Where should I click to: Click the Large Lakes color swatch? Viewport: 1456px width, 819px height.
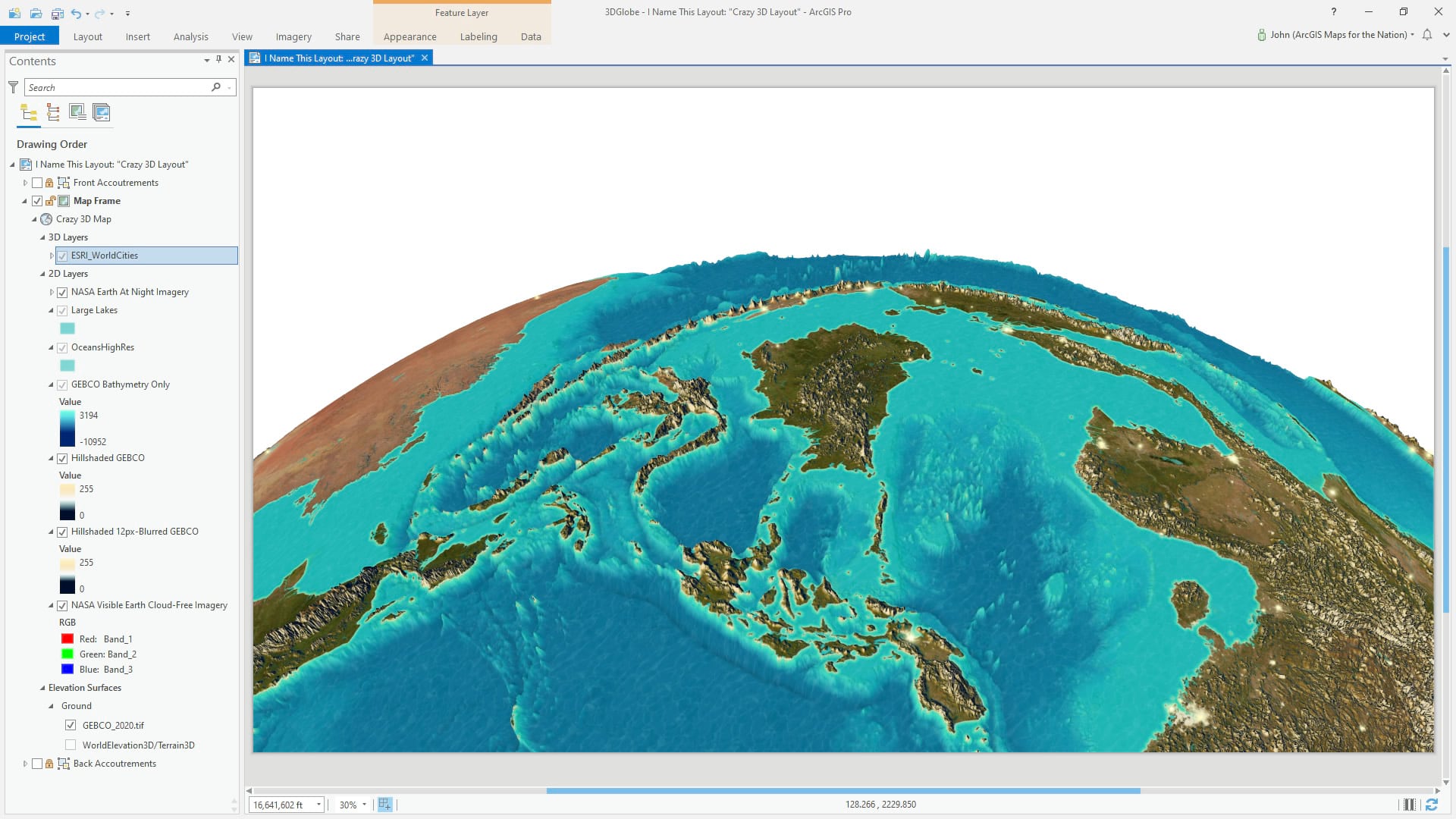(x=67, y=328)
